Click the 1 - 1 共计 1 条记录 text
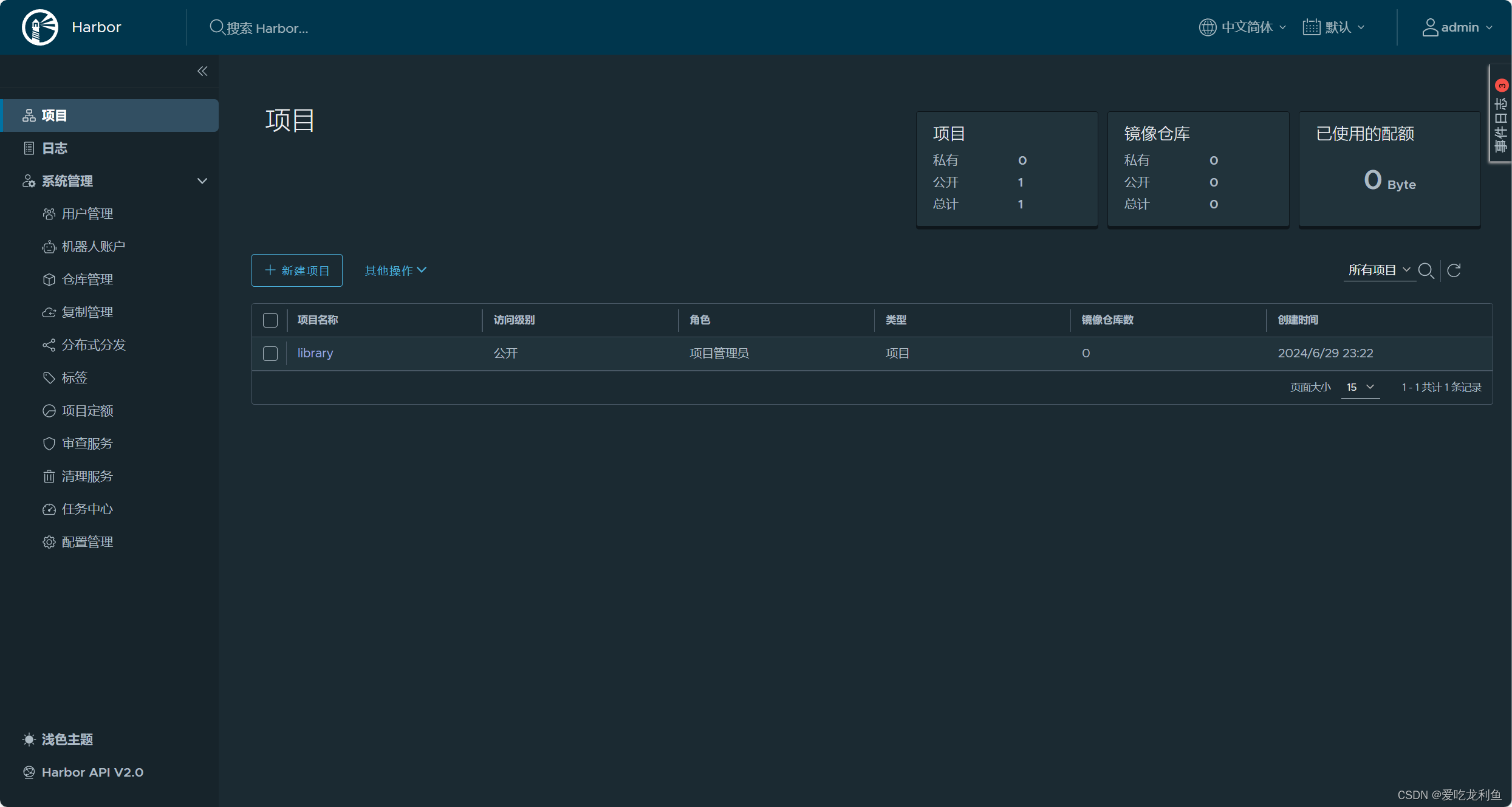1512x807 pixels. pos(1442,387)
